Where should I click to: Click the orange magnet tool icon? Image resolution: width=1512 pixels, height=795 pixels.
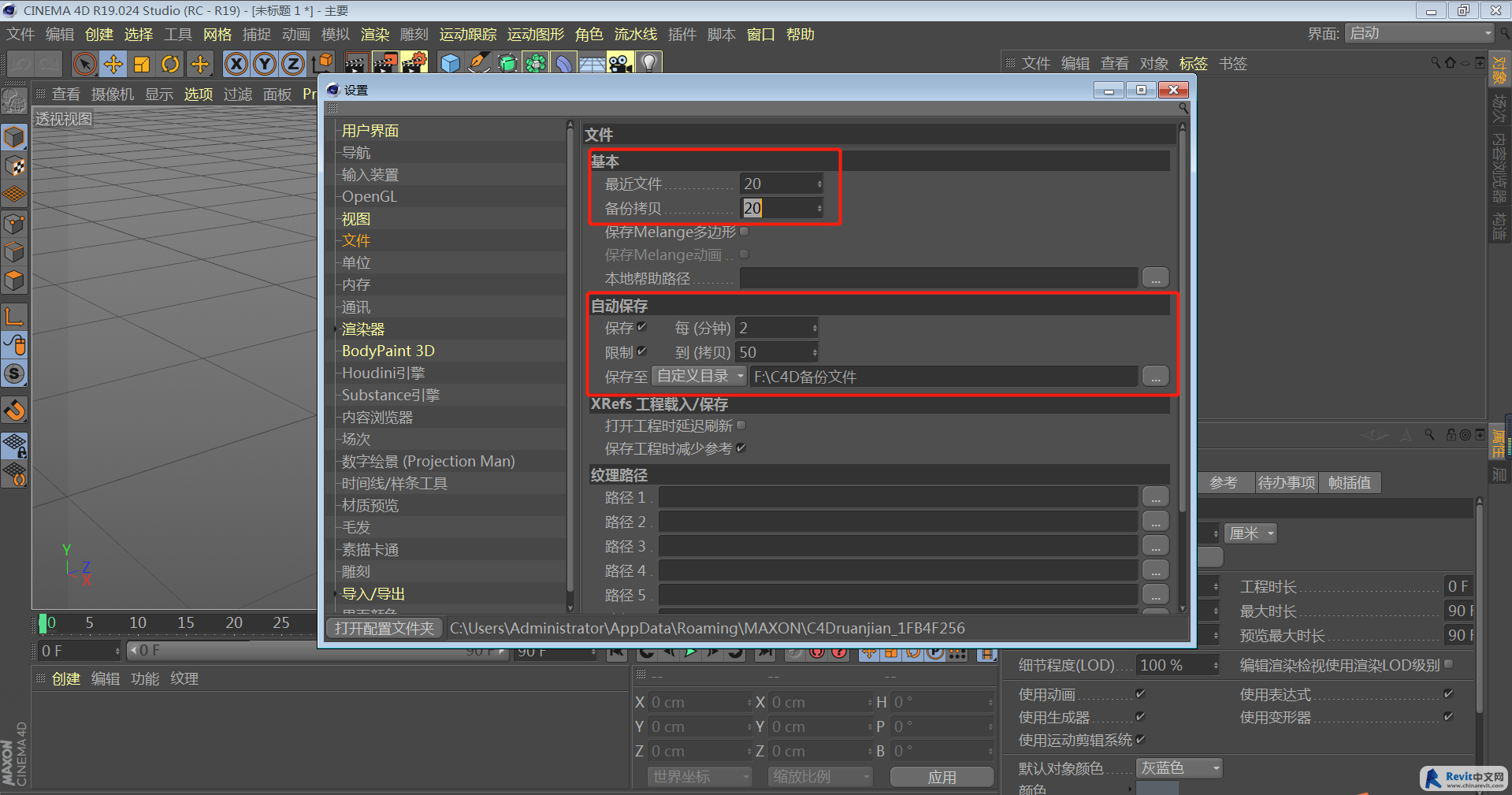pyautogui.click(x=14, y=410)
